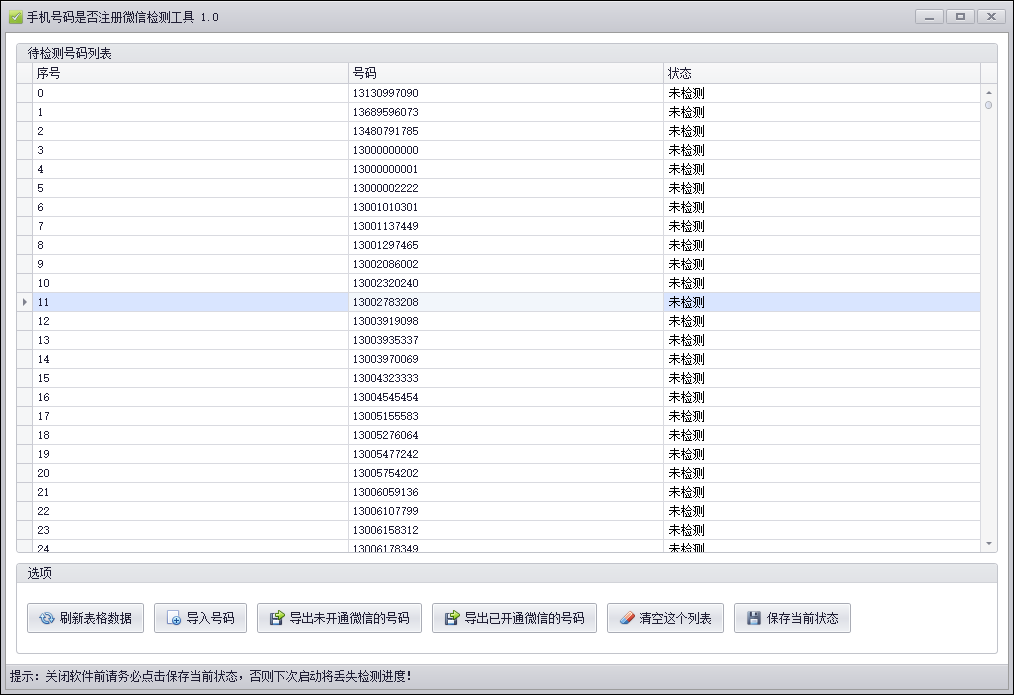The height and width of the screenshot is (695, 1014).
Task: Click the floppy disk icon on 保存当前状态
Action: pyautogui.click(x=754, y=618)
